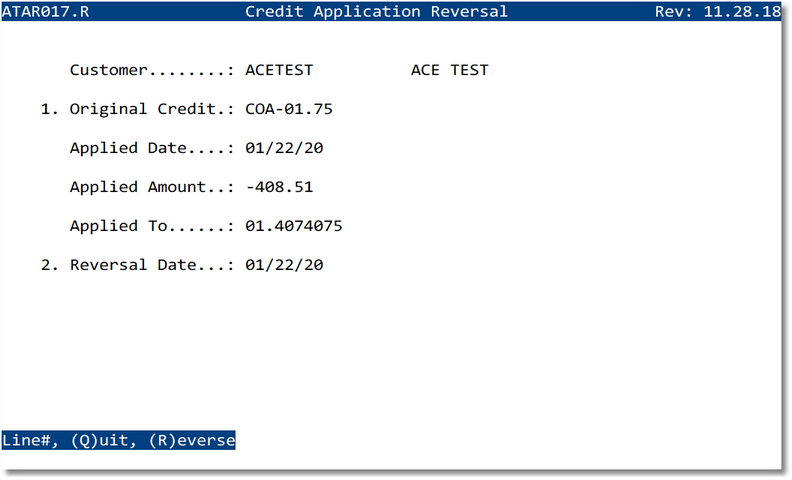The width and height of the screenshot is (792, 480).
Task: Select line number 1 for Original Credit
Action: coord(49,109)
